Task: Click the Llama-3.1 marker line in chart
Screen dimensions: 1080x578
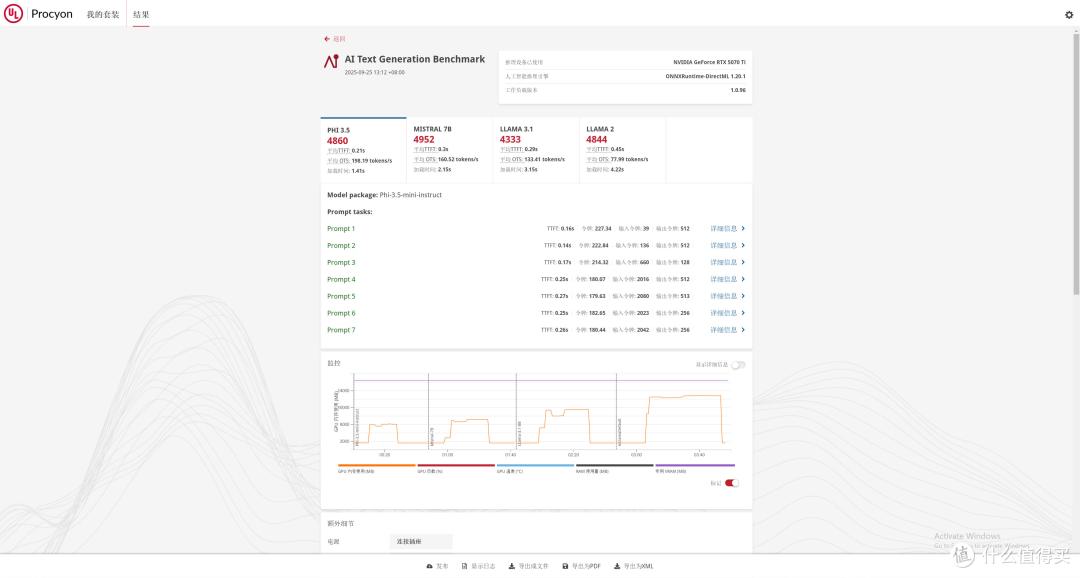Action: [x=517, y=411]
